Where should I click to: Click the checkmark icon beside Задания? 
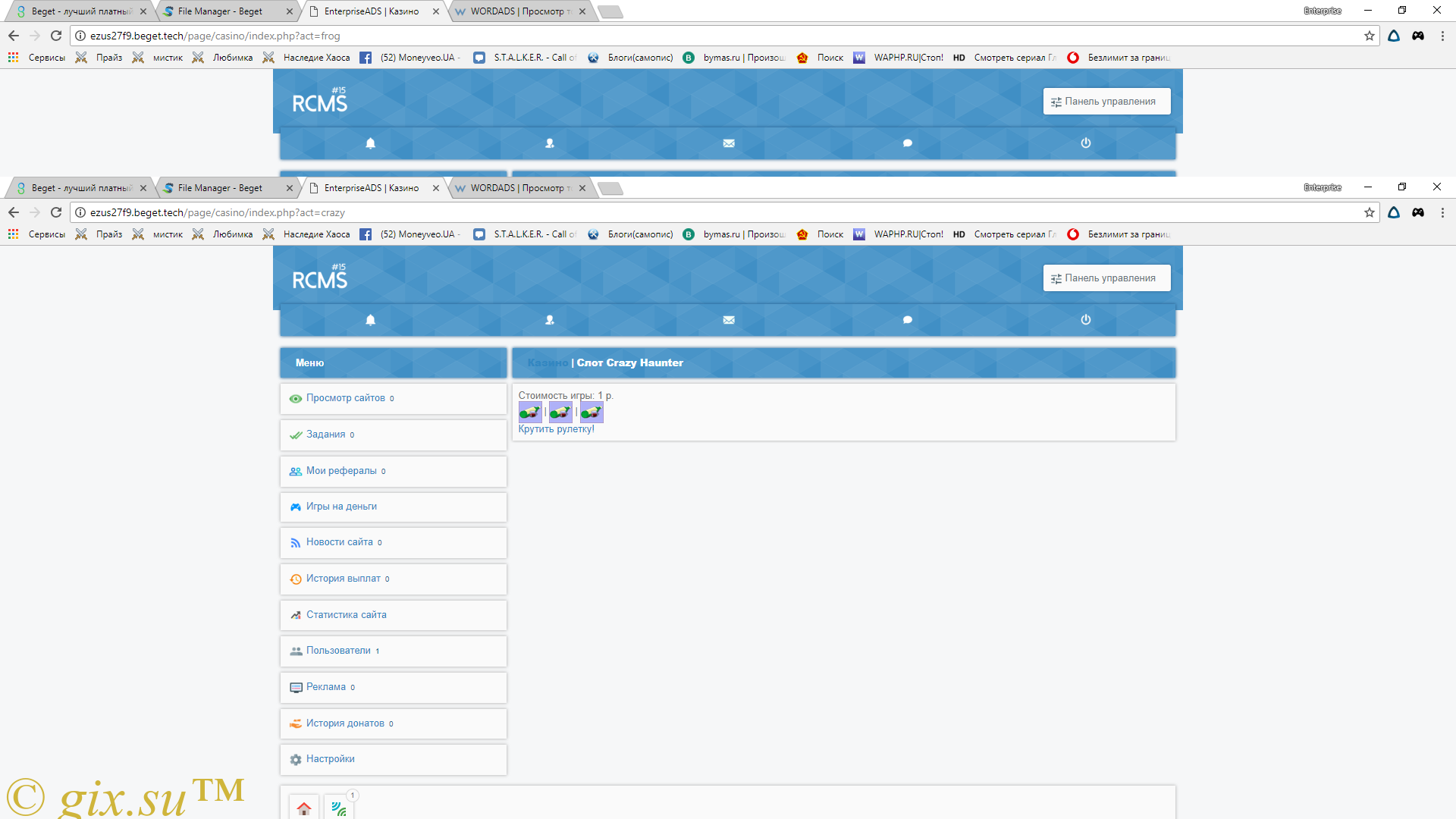coord(296,435)
